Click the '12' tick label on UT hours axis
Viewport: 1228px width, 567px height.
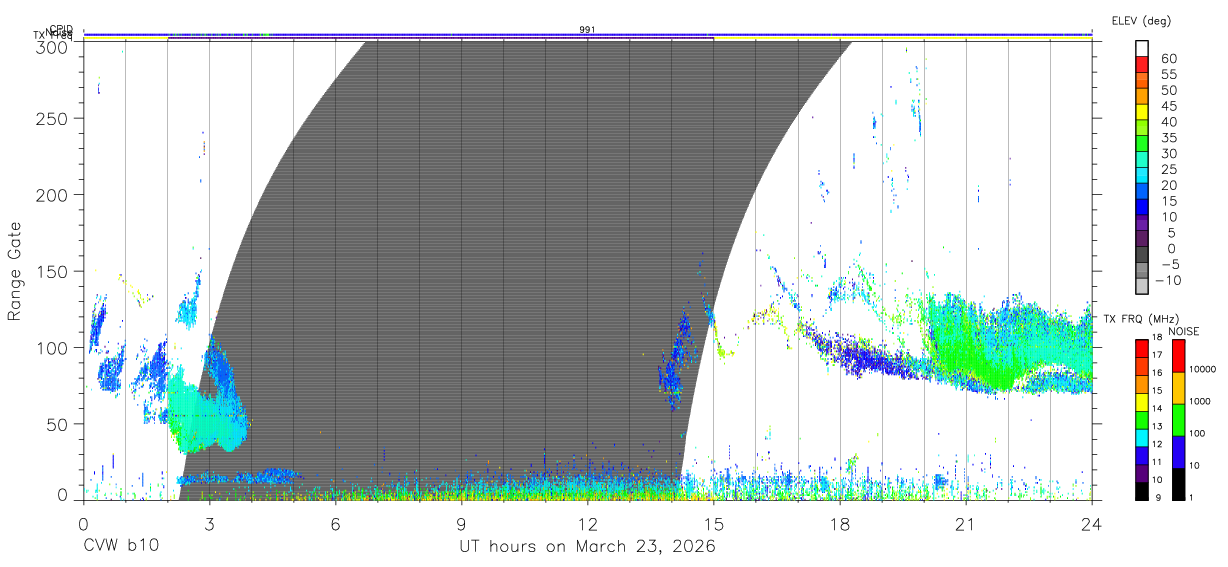click(587, 523)
